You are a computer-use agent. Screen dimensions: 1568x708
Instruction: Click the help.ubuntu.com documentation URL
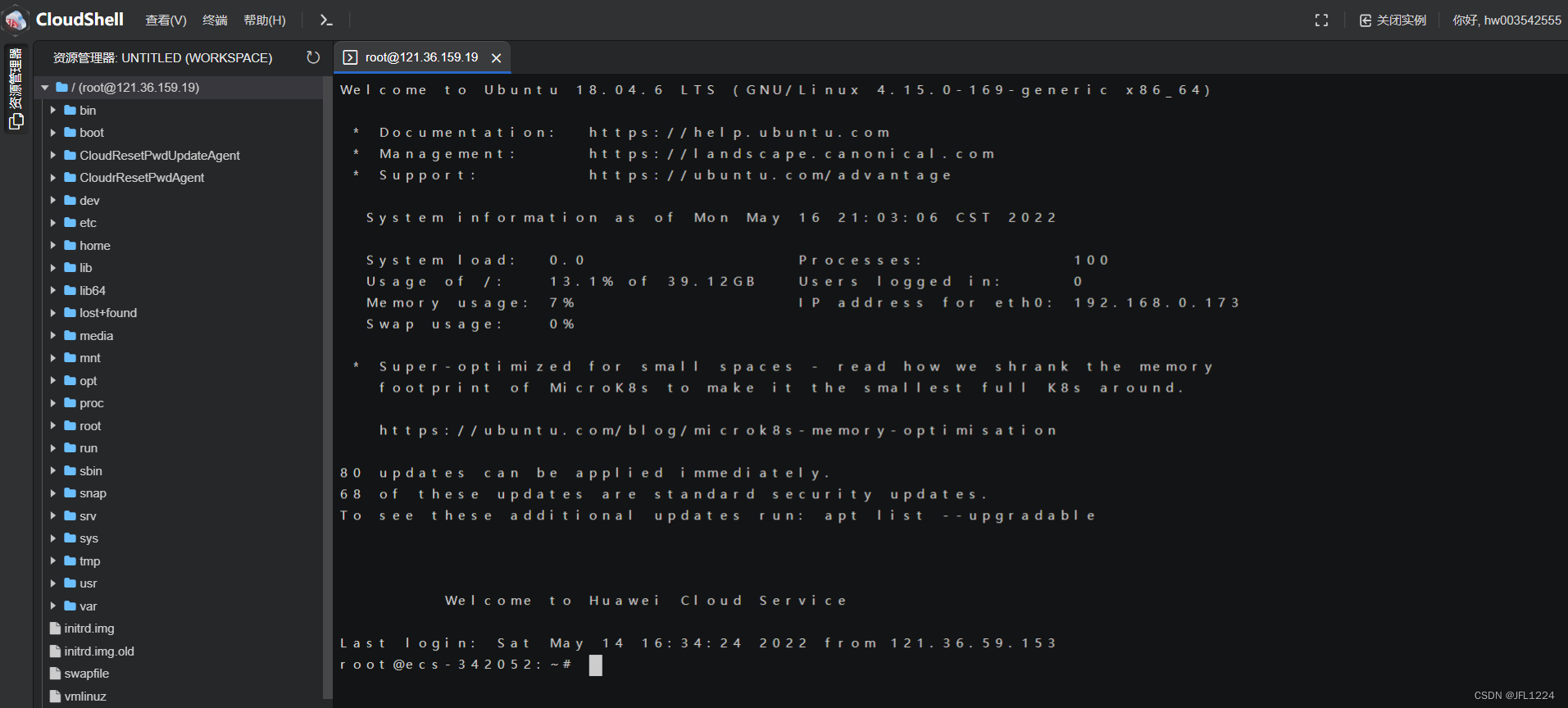(x=739, y=133)
